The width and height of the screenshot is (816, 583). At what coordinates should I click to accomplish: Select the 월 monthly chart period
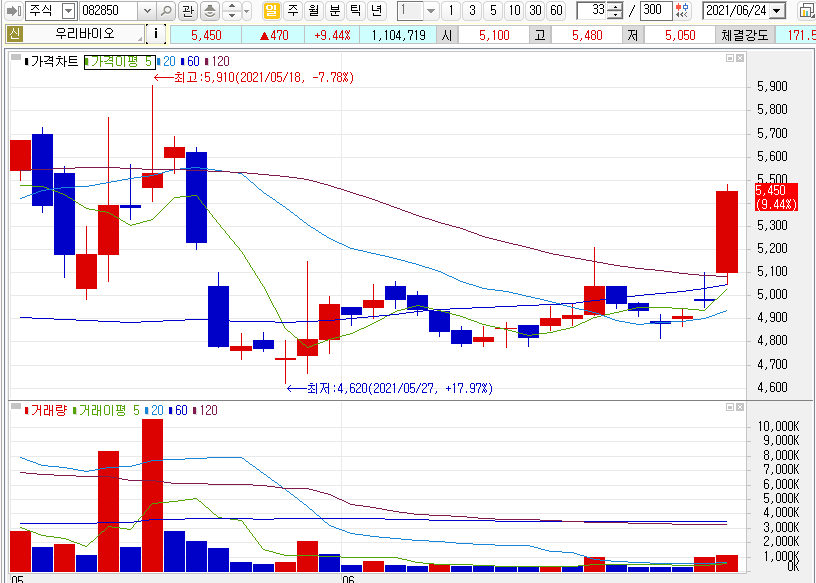point(314,10)
